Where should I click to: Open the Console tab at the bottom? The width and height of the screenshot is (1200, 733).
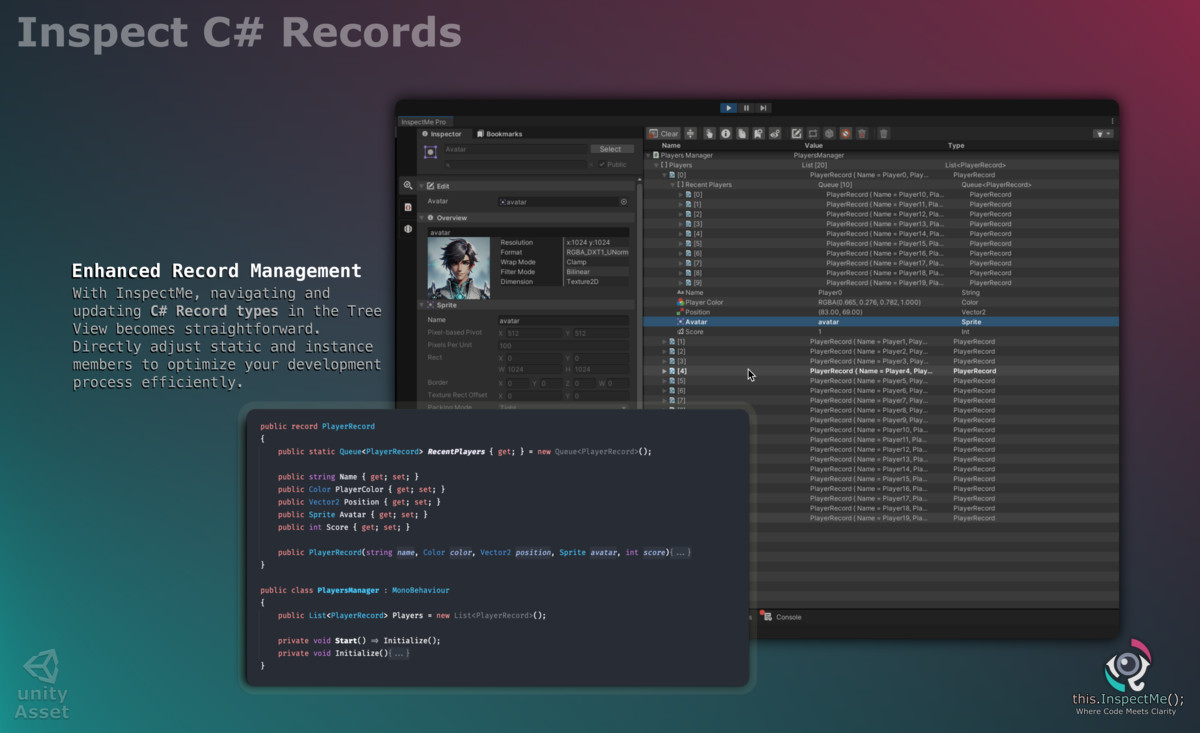point(781,617)
